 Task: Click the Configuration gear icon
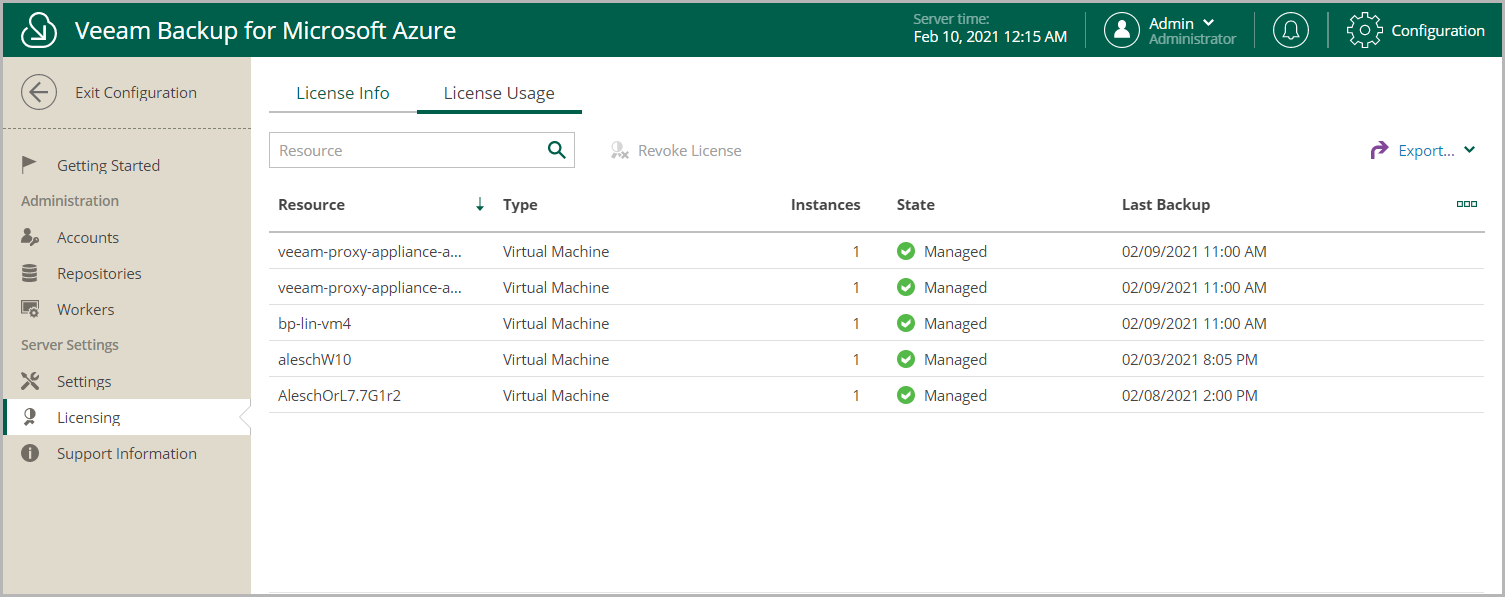[1364, 30]
